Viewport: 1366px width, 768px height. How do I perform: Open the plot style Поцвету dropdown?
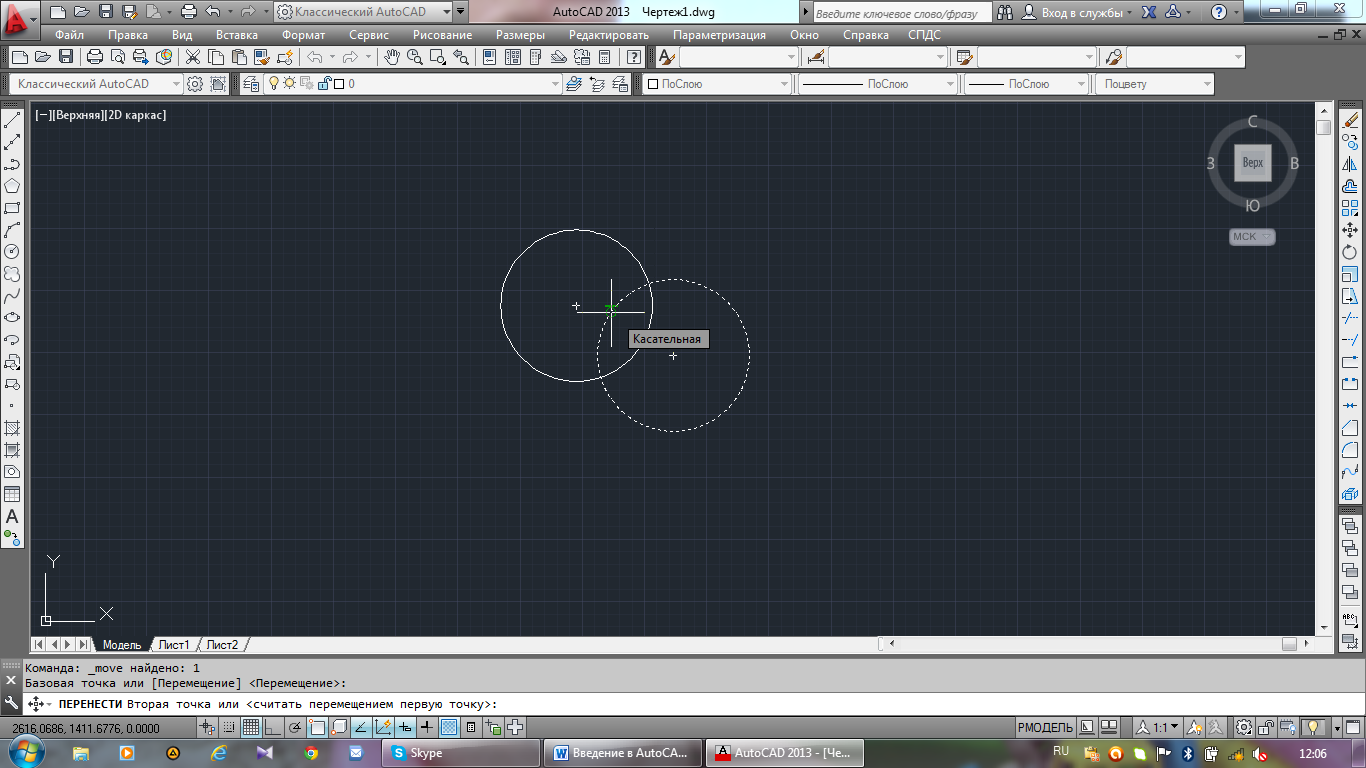[x=1155, y=84]
